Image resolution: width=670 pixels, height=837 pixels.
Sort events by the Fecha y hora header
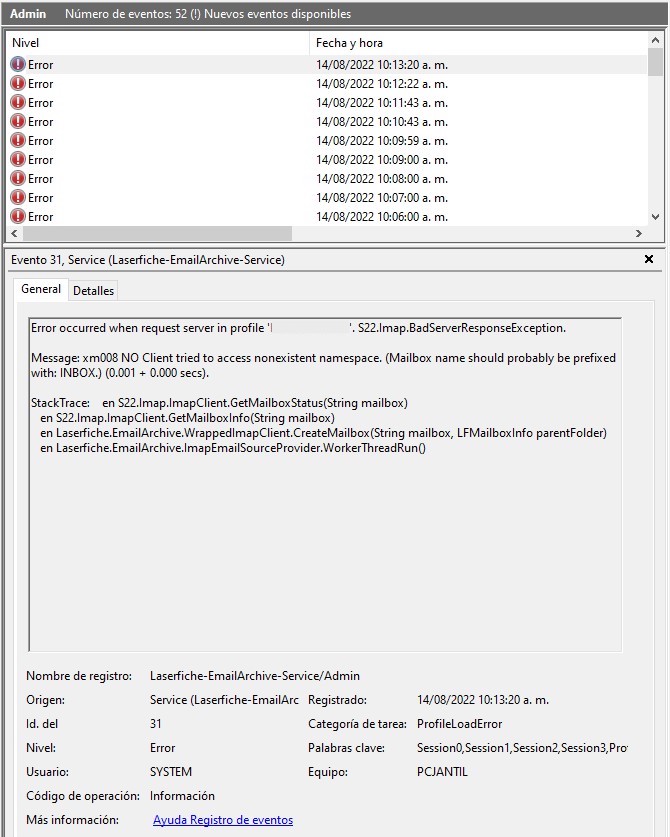478,43
